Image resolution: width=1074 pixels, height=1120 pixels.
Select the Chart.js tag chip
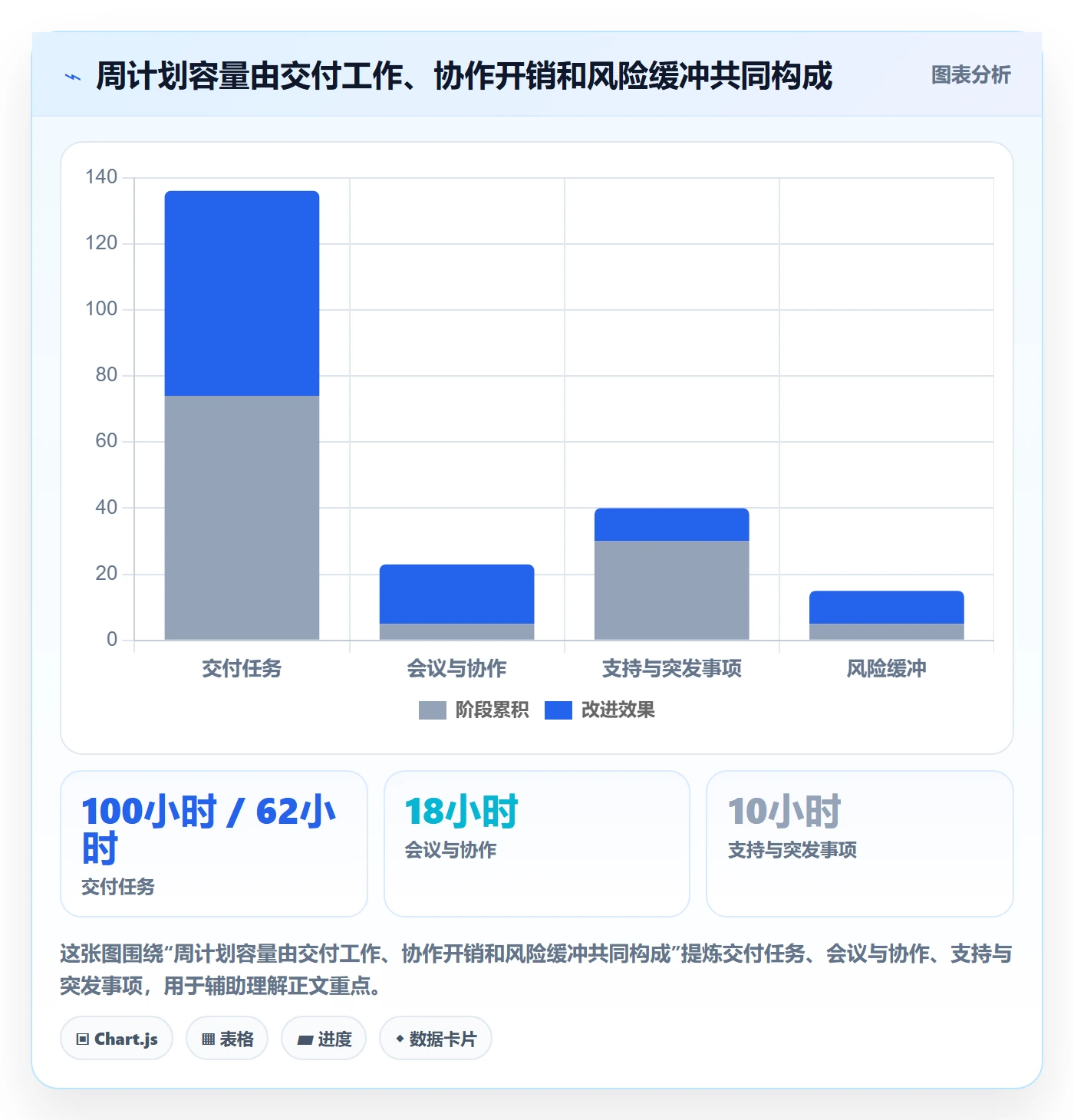(x=117, y=1039)
